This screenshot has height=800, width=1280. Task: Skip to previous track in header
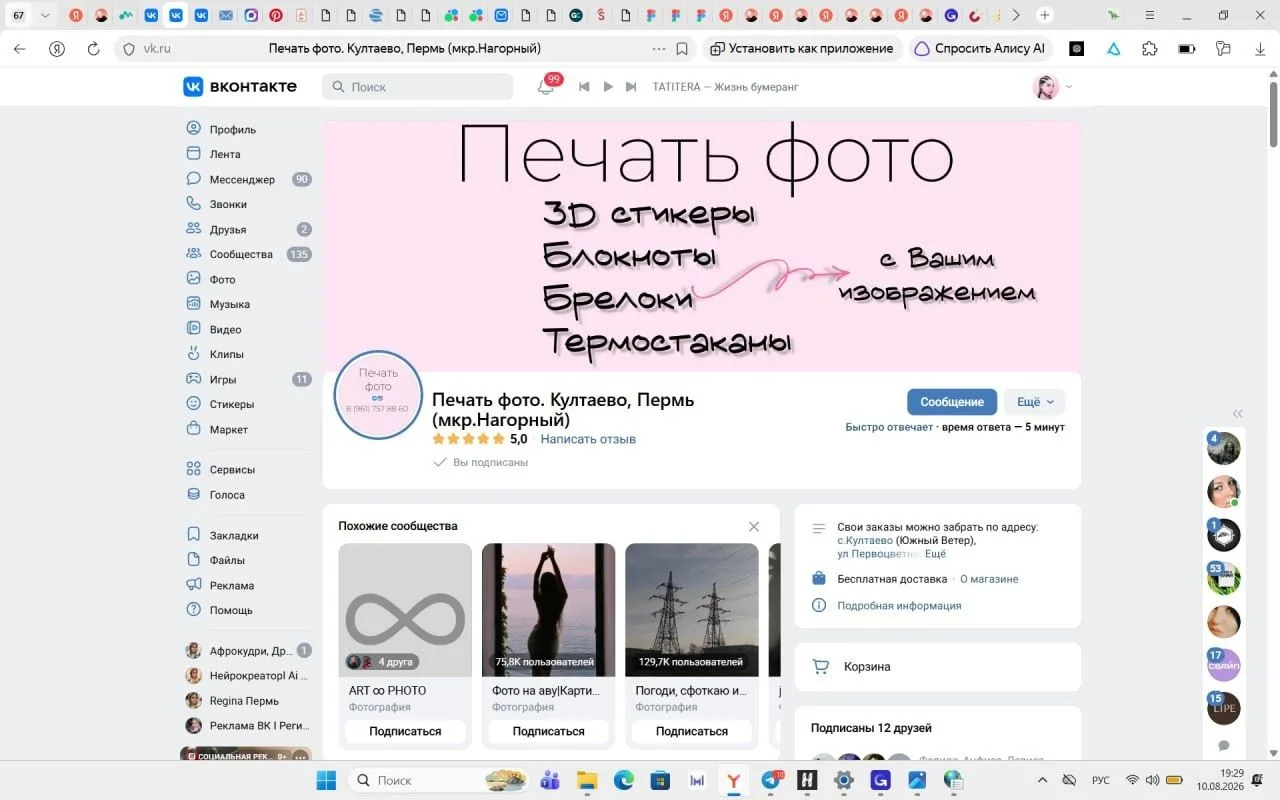(585, 87)
